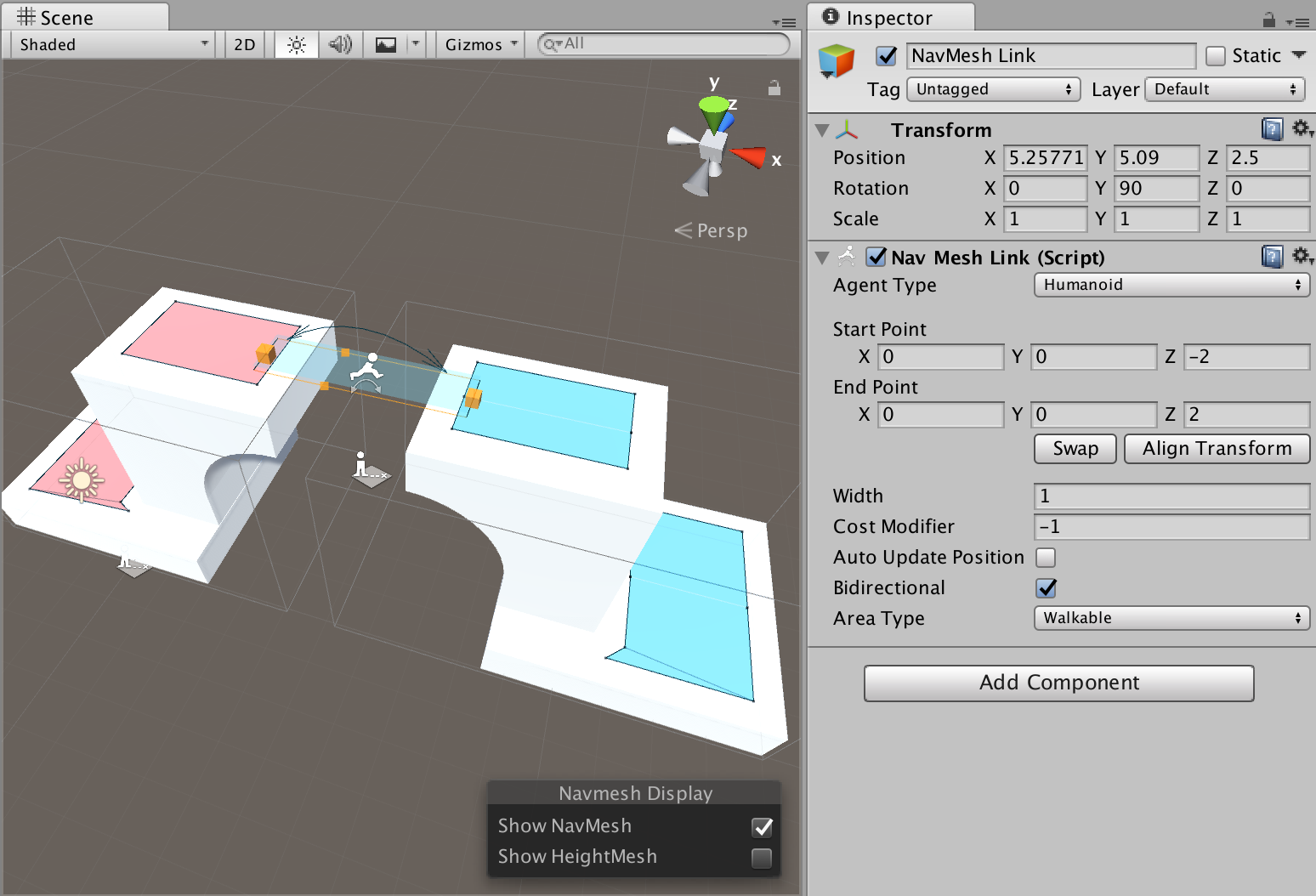Open the Agent Type dropdown

pyautogui.click(x=1171, y=285)
